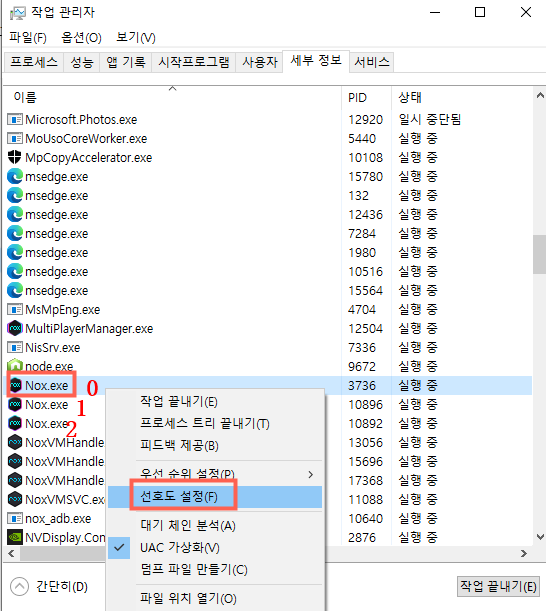Click the vertical scrollbar thumb

[540, 254]
